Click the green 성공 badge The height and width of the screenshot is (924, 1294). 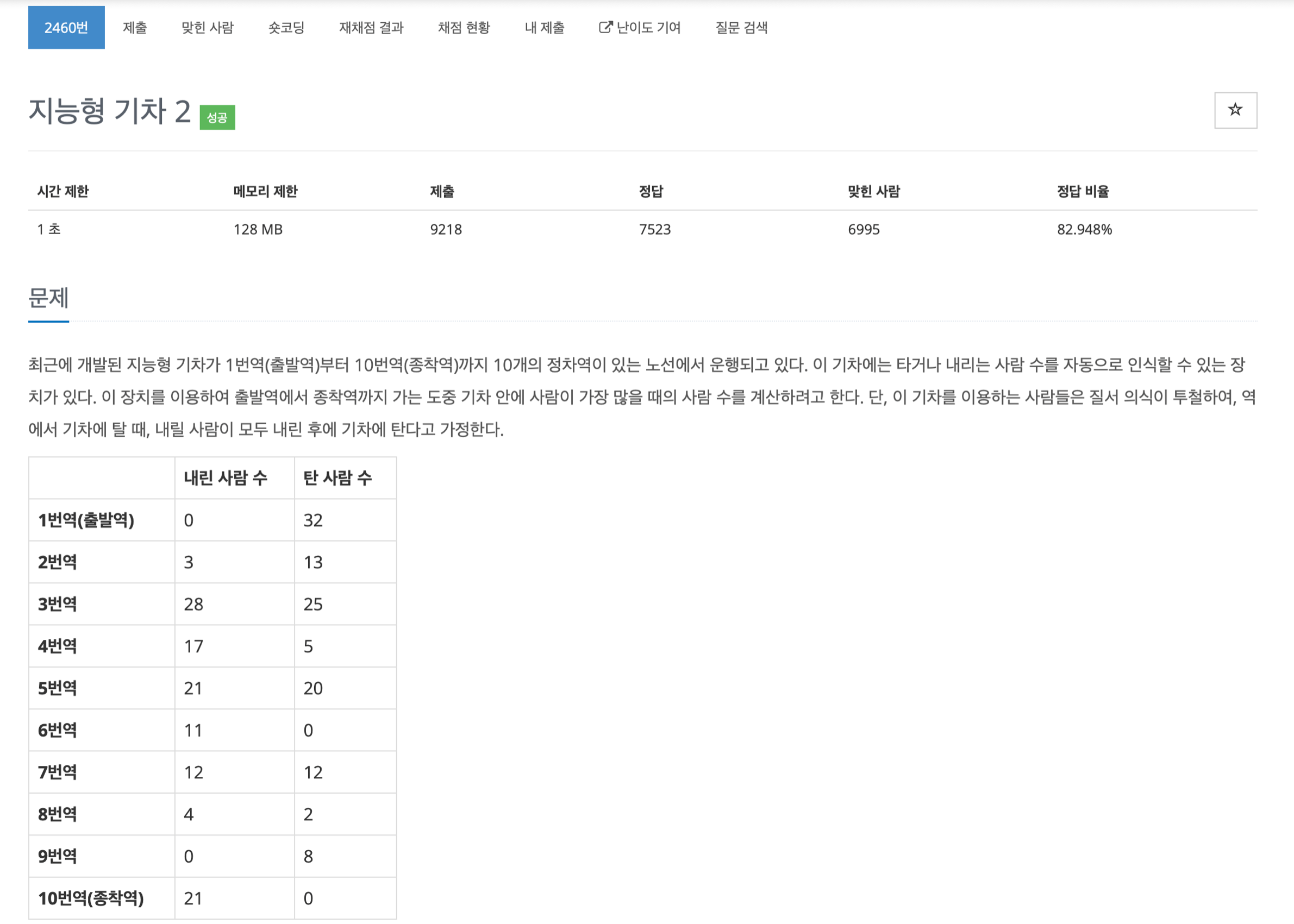point(217,117)
